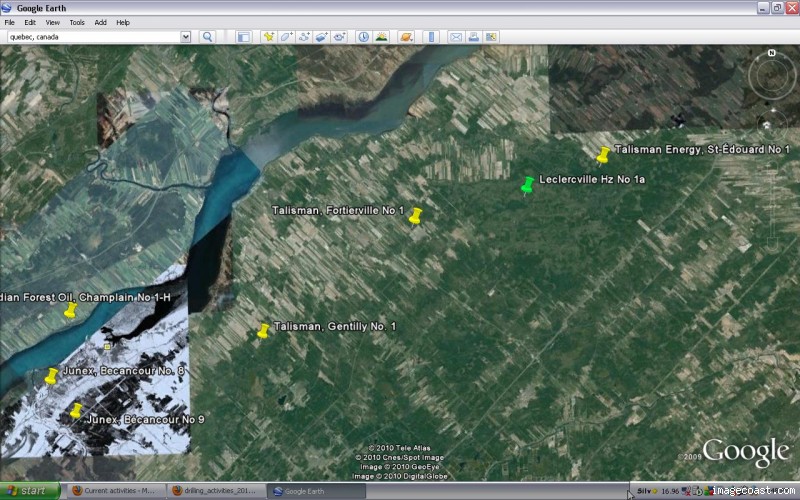Image resolution: width=800 pixels, height=500 pixels.
Task: Click the Talisman Fortierville No 1 pushpin
Action: pos(415,216)
